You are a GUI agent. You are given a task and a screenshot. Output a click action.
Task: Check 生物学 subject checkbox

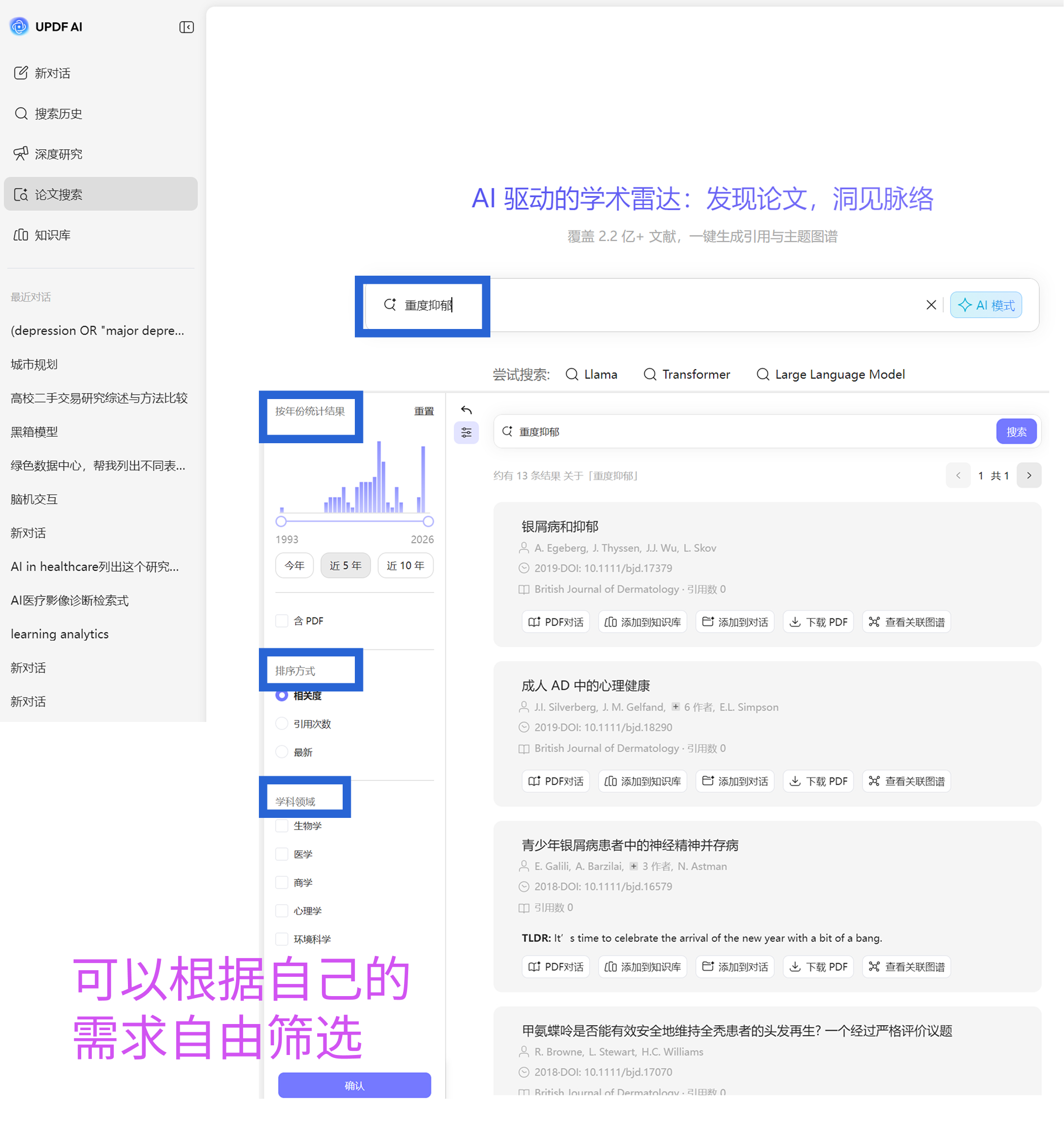click(x=281, y=826)
